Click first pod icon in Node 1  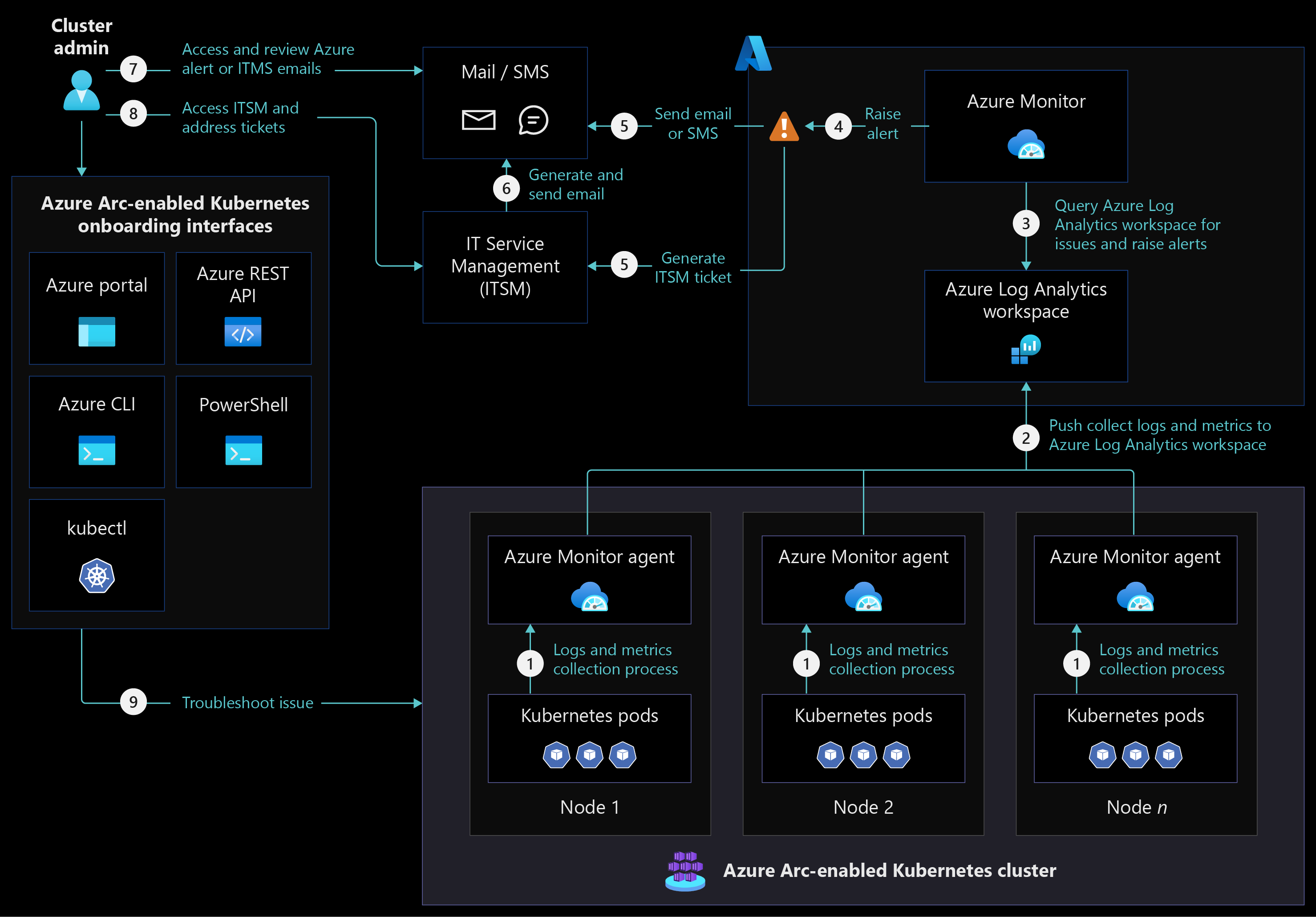tap(557, 755)
